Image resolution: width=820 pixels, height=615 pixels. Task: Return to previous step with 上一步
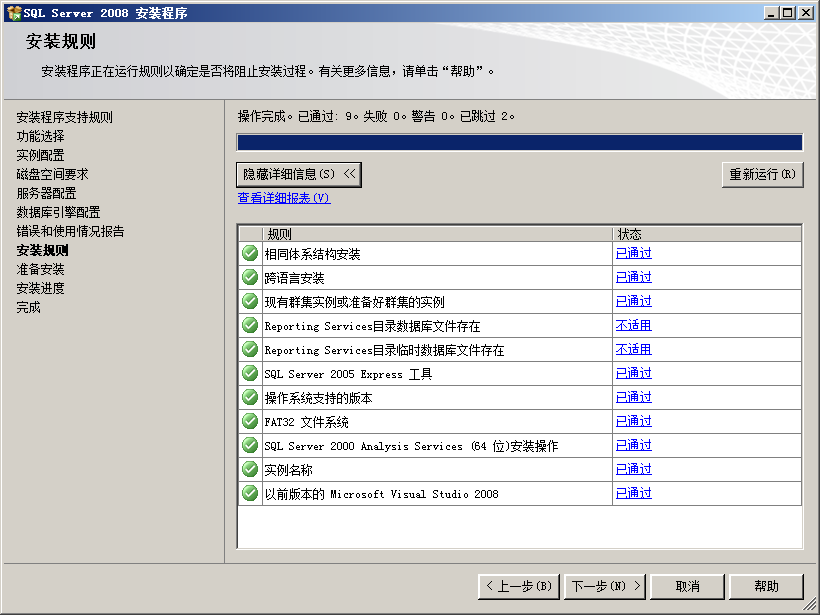518,586
